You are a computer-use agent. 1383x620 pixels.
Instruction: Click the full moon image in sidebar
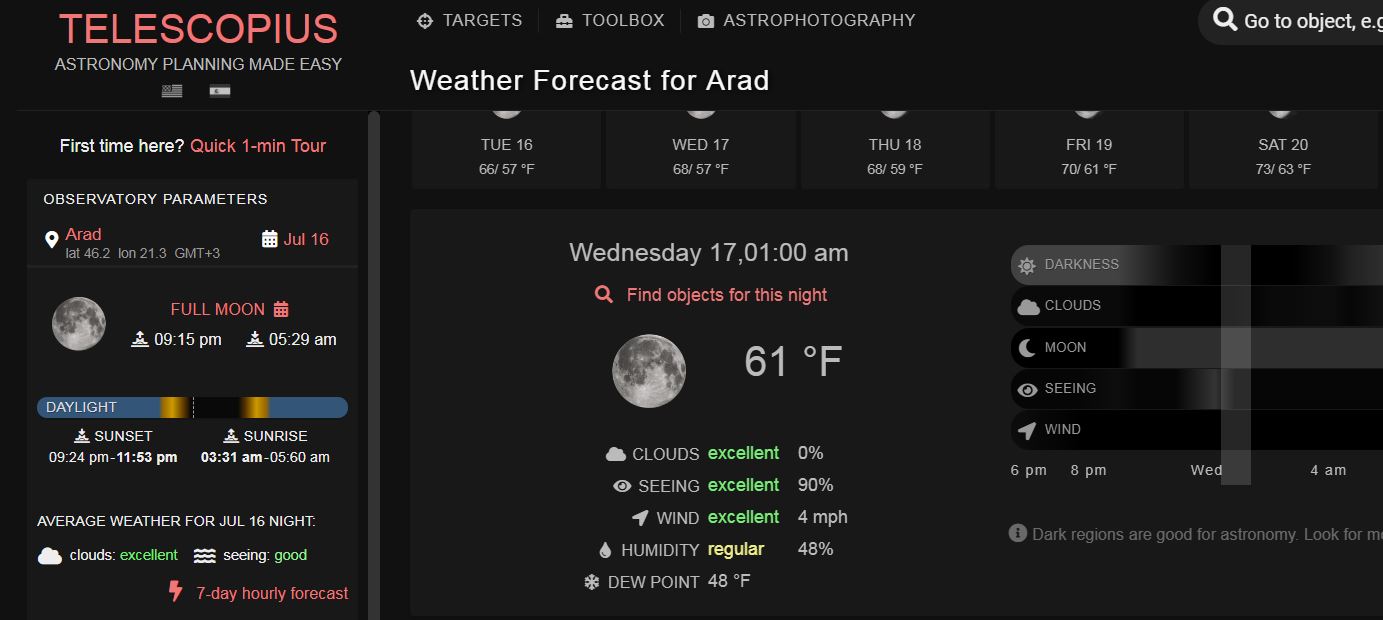click(x=79, y=324)
